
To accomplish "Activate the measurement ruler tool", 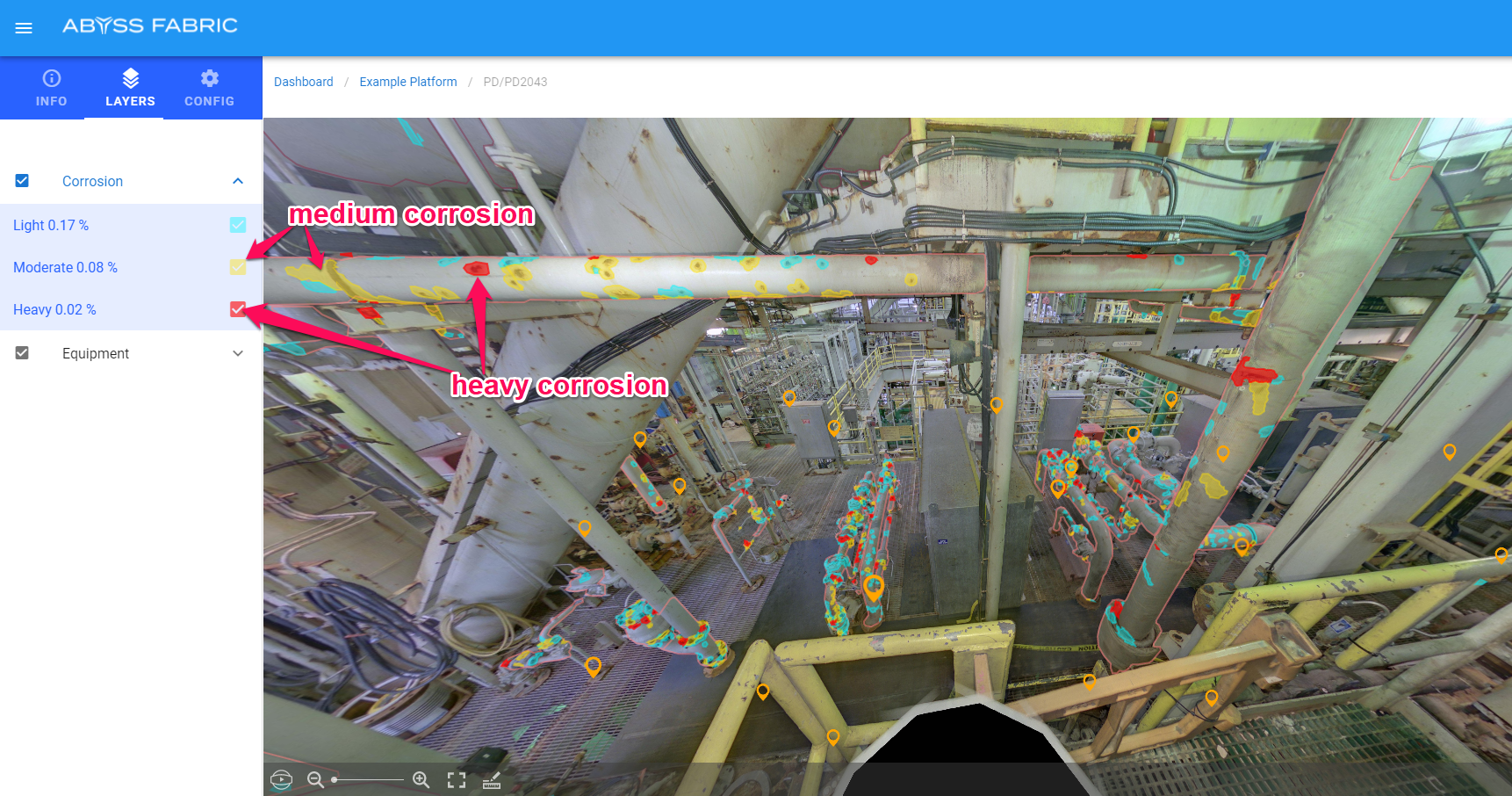I will click(x=492, y=779).
